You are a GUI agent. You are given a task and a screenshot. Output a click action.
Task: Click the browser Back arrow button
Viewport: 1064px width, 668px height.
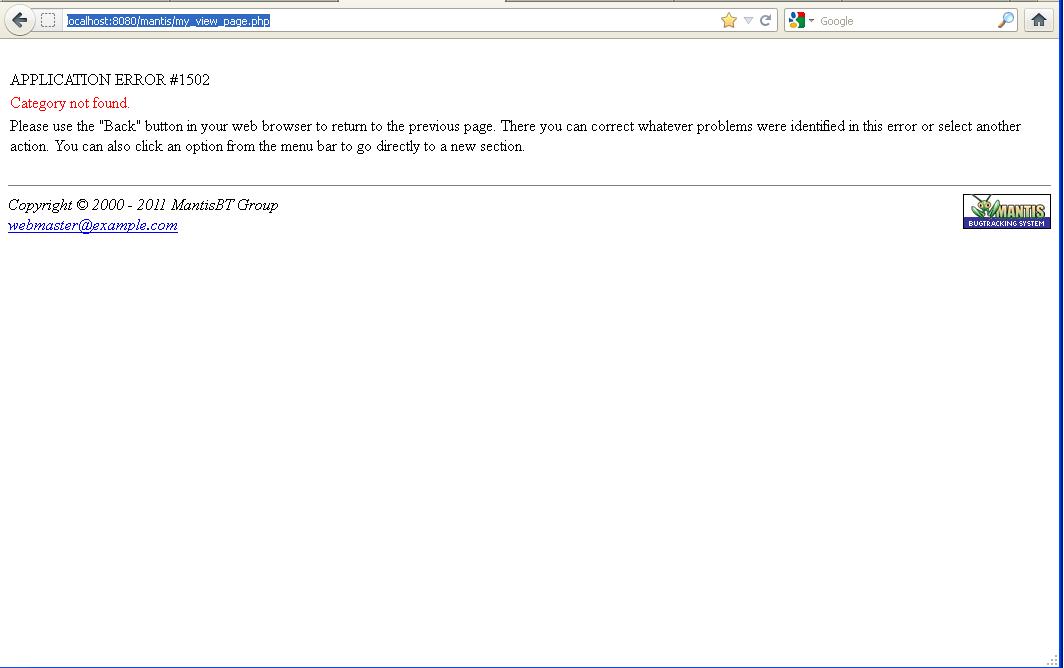20,20
